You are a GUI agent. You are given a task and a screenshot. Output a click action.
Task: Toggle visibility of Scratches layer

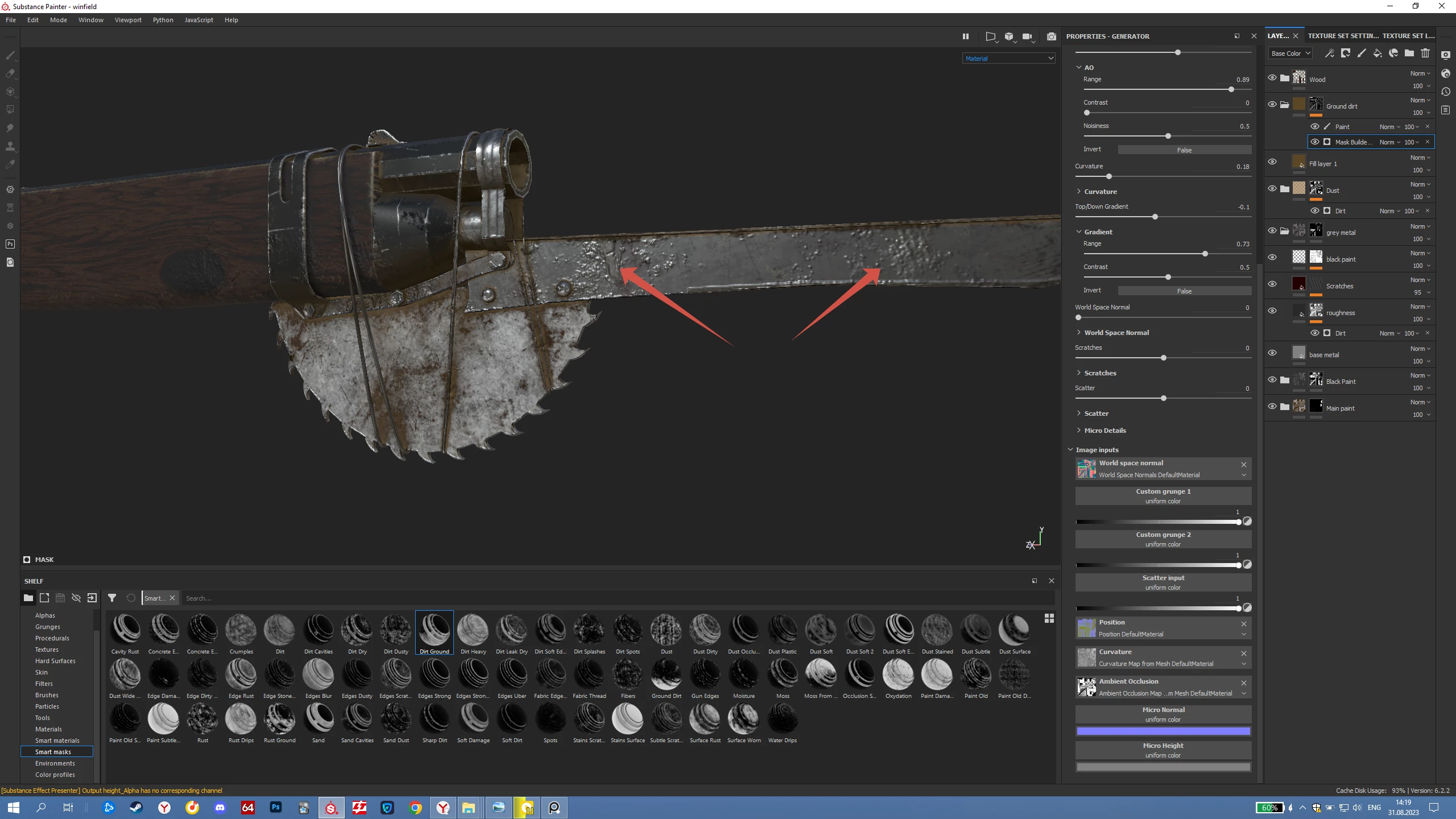click(1272, 284)
